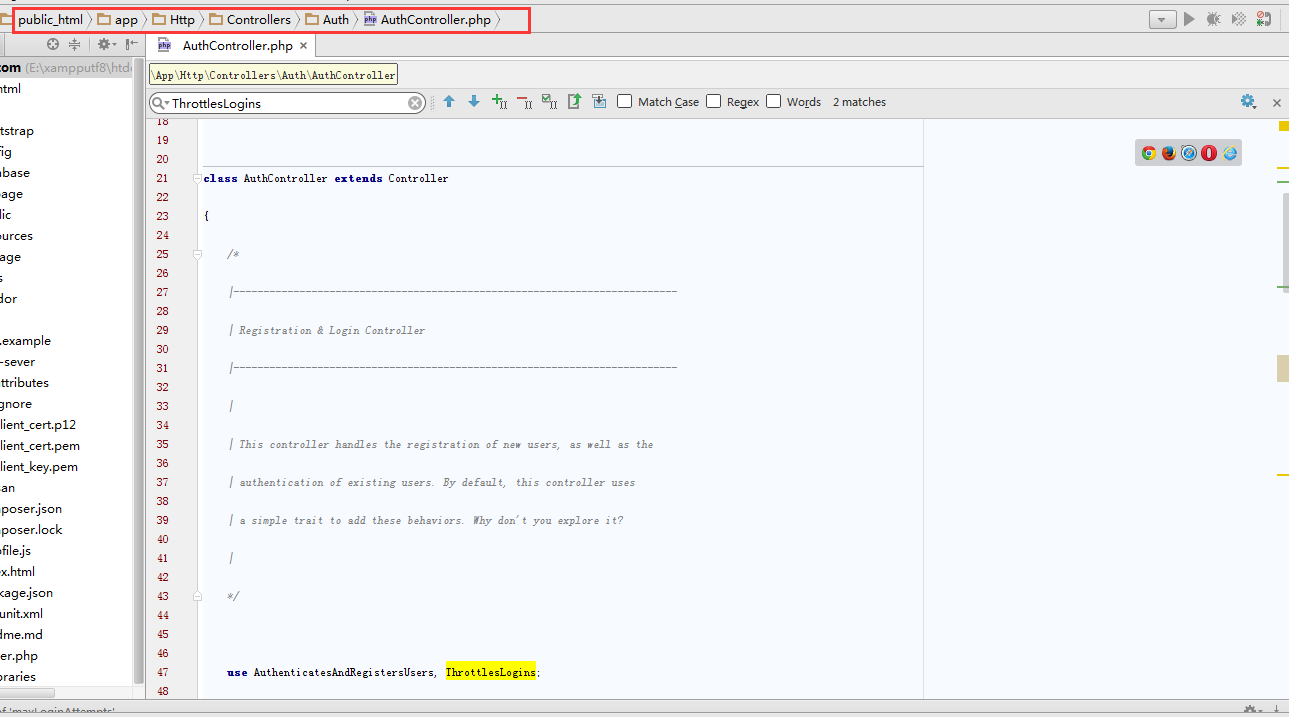Image resolution: width=1289 pixels, height=717 pixels.
Task: Collapse the comment block fold at line 25
Action: pos(197,254)
